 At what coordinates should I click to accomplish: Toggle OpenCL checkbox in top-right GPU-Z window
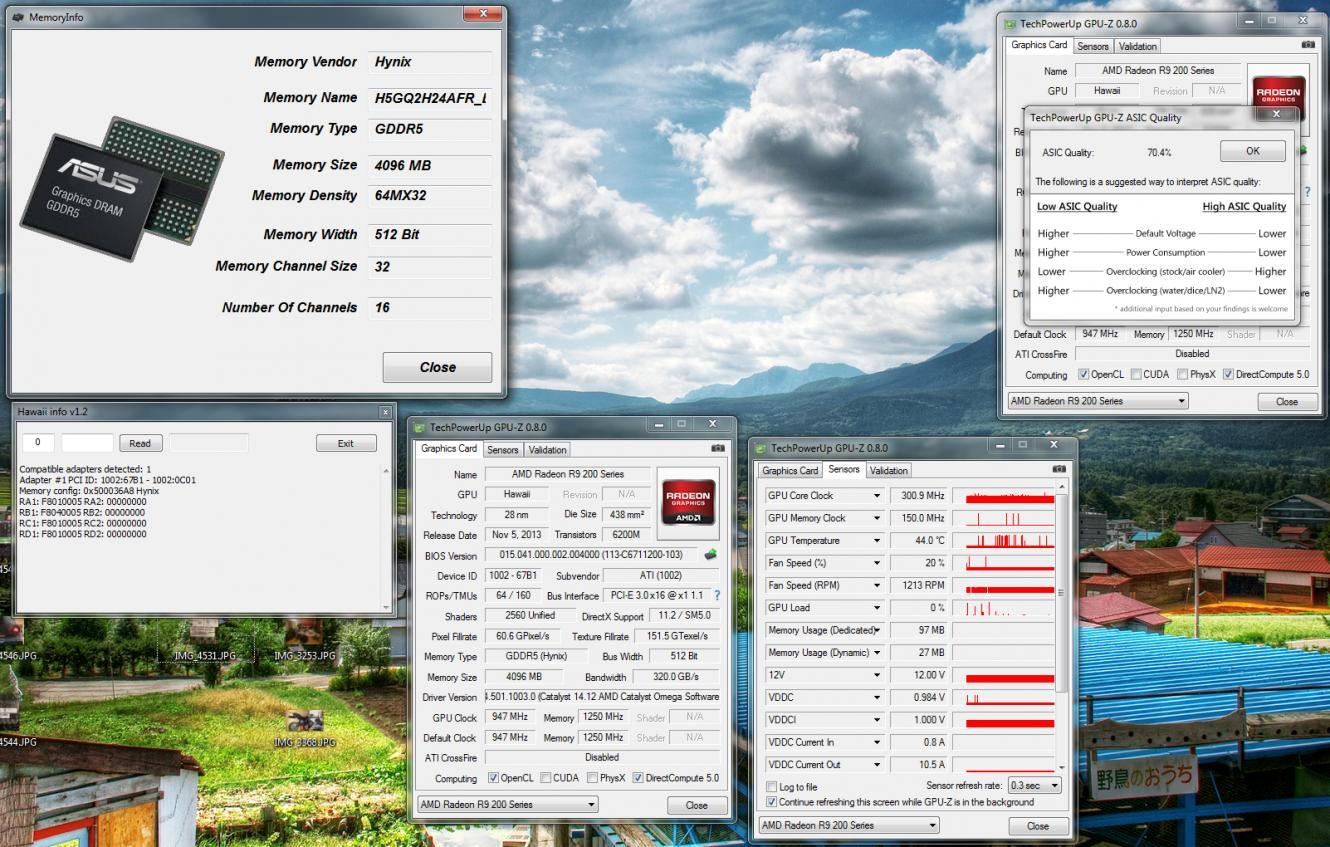click(1084, 375)
